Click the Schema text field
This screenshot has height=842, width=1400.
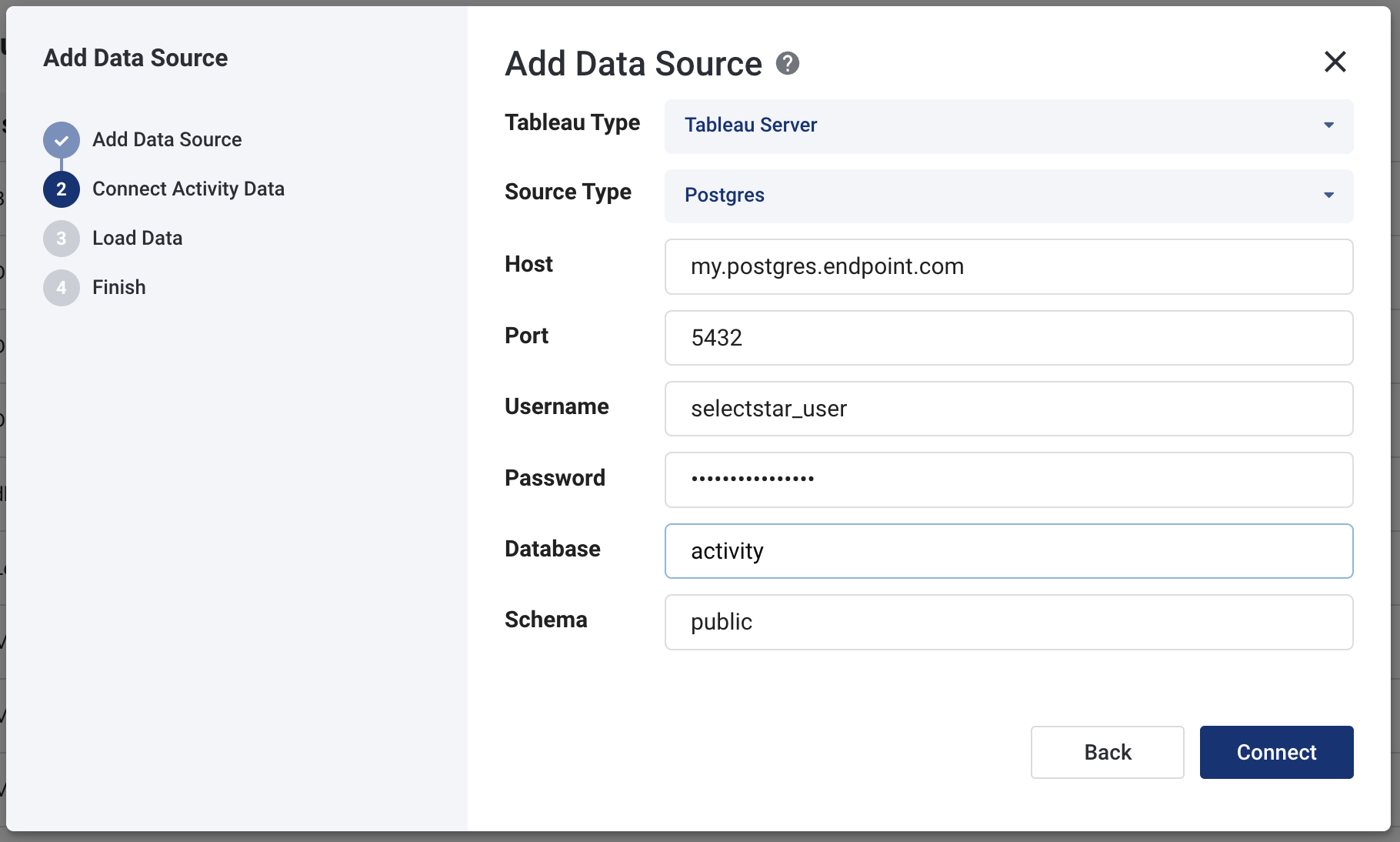[x=1008, y=622]
